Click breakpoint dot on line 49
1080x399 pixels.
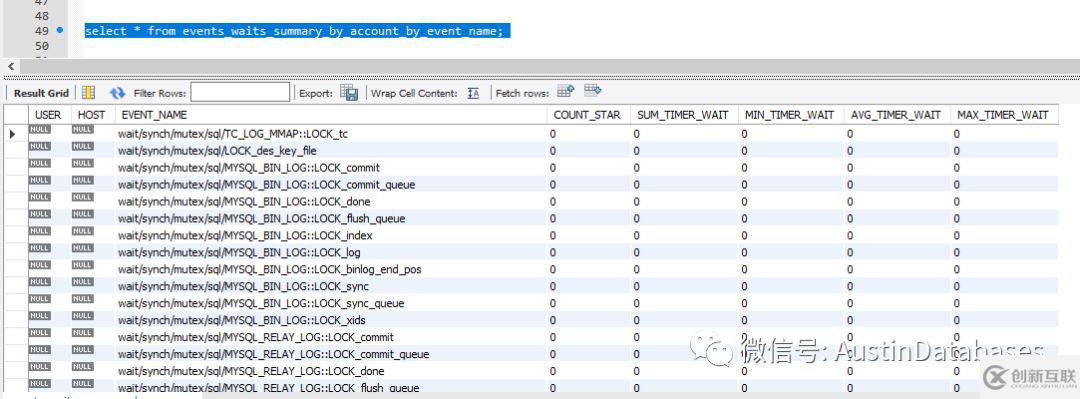[61, 30]
